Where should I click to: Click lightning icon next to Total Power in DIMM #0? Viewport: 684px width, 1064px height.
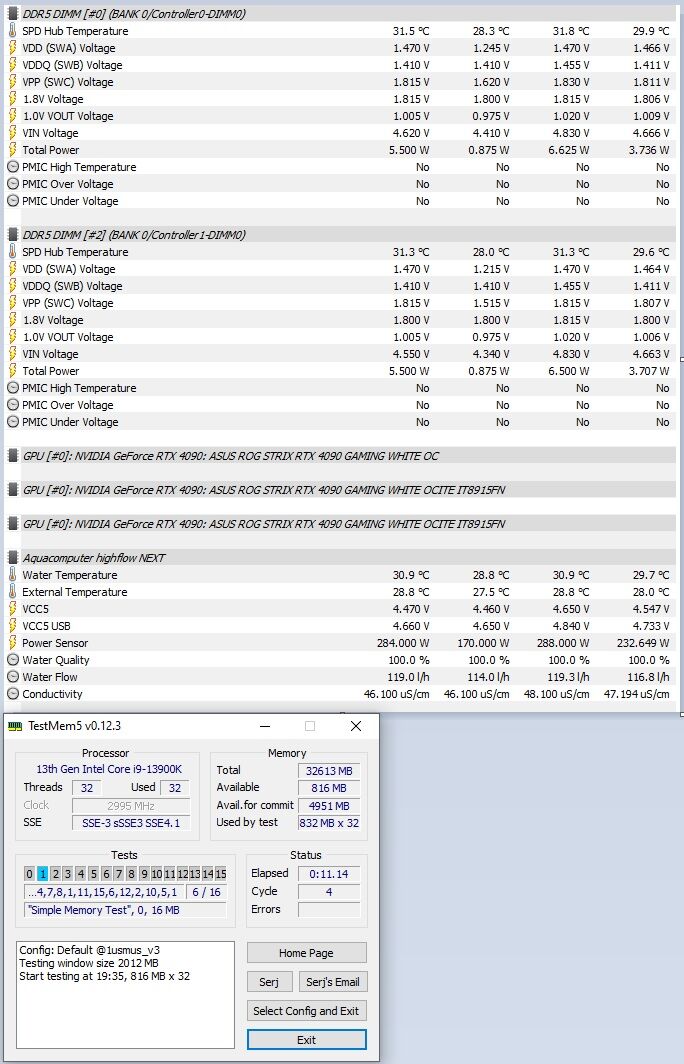[12, 150]
